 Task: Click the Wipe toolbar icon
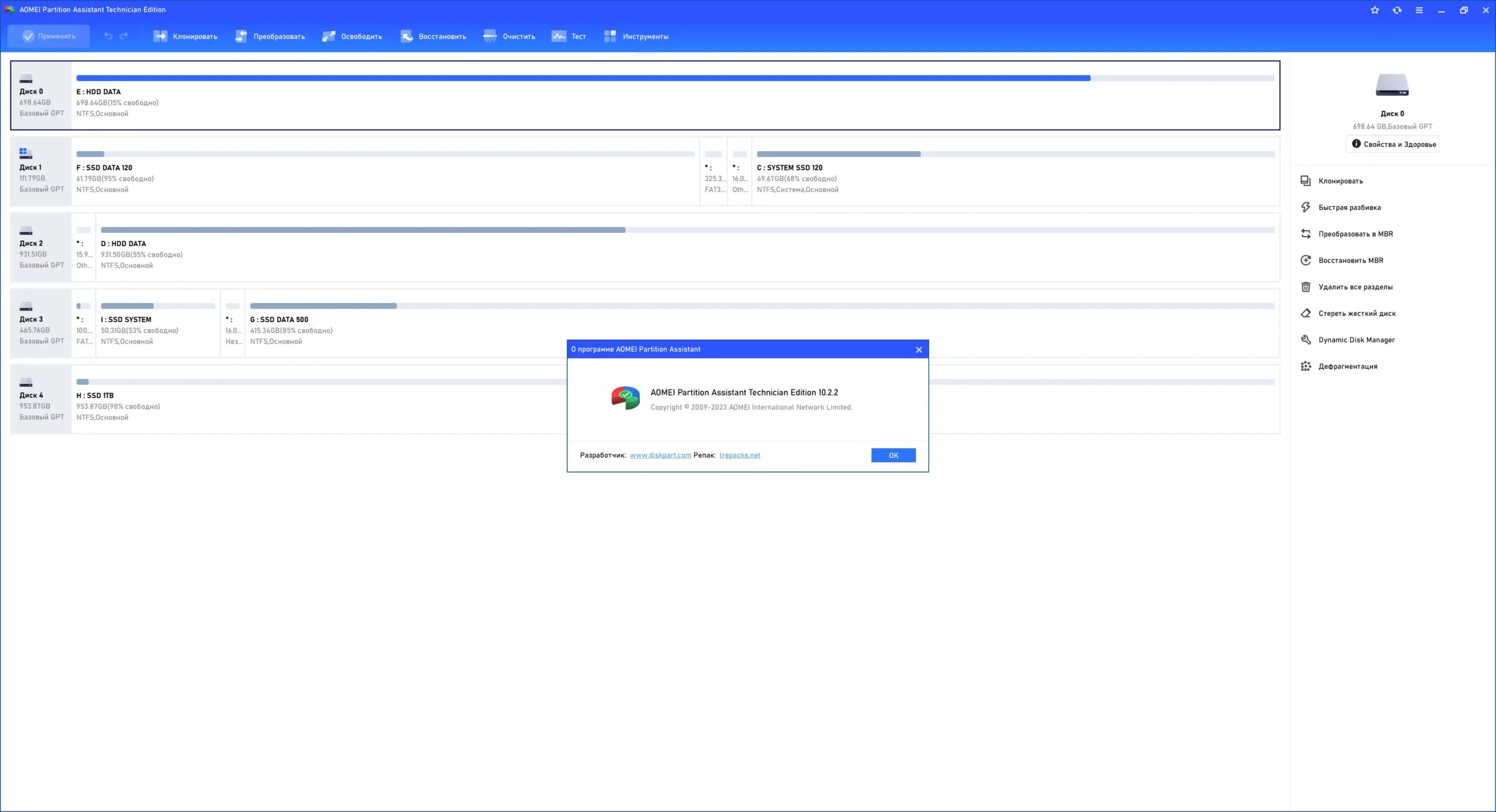point(490,36)
